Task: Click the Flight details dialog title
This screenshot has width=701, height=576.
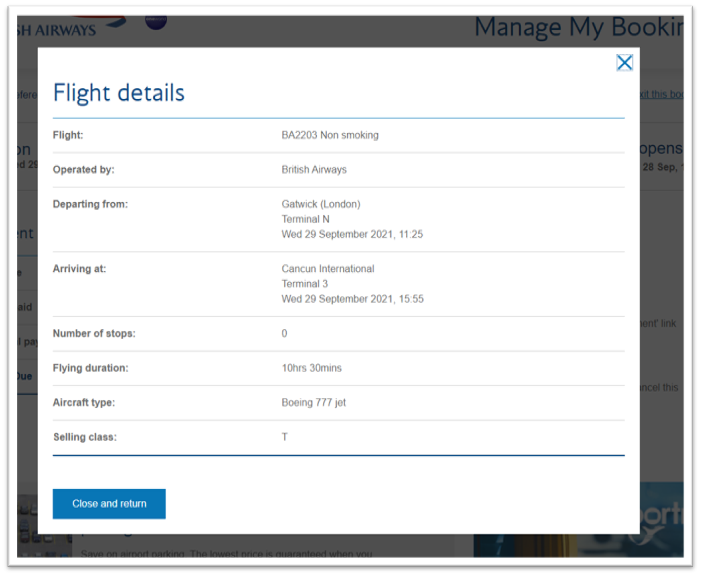Action: tap(118, 93)
